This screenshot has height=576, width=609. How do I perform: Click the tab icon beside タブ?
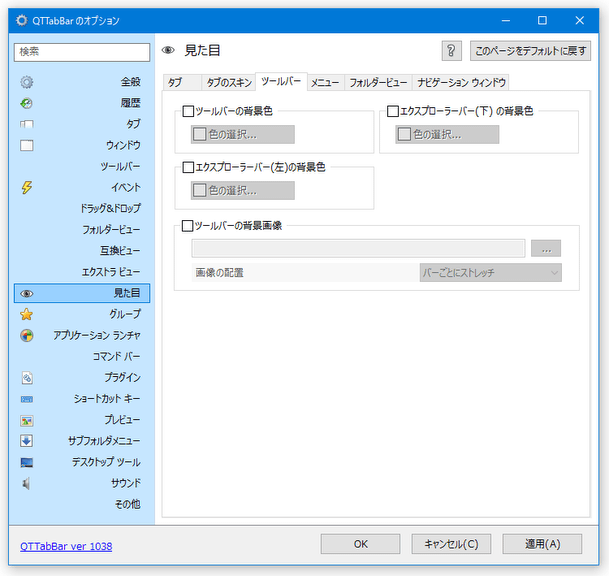[x=26, y=124]
